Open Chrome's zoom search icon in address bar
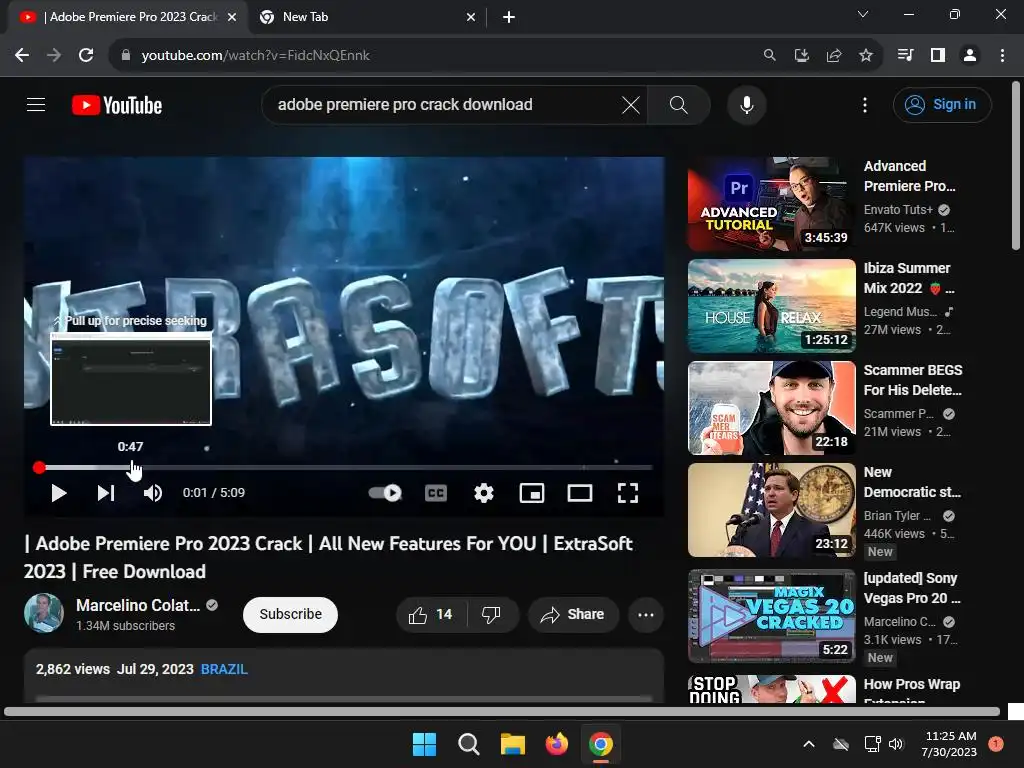 point(769,56)
